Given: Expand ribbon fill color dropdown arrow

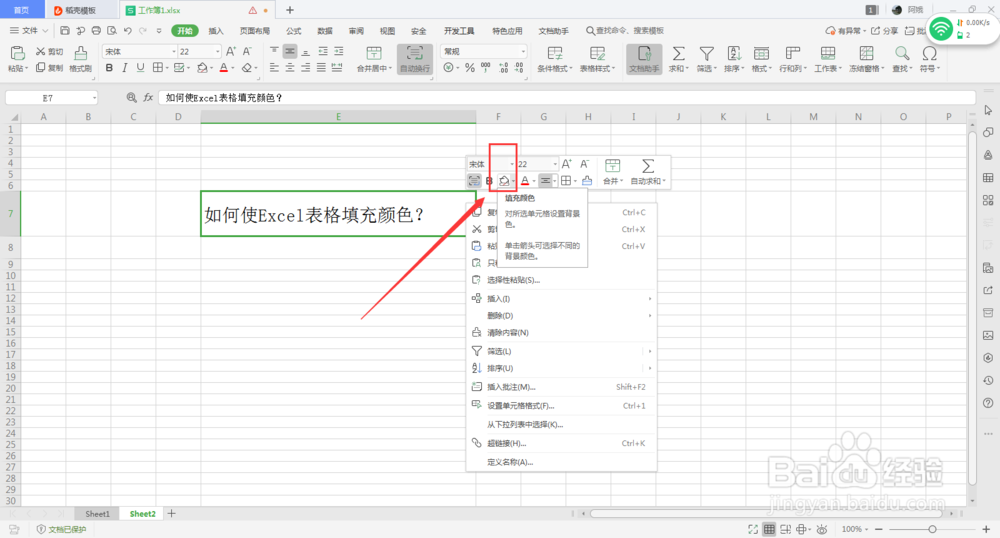Looking at the screenshot, I should coord(212,68).
